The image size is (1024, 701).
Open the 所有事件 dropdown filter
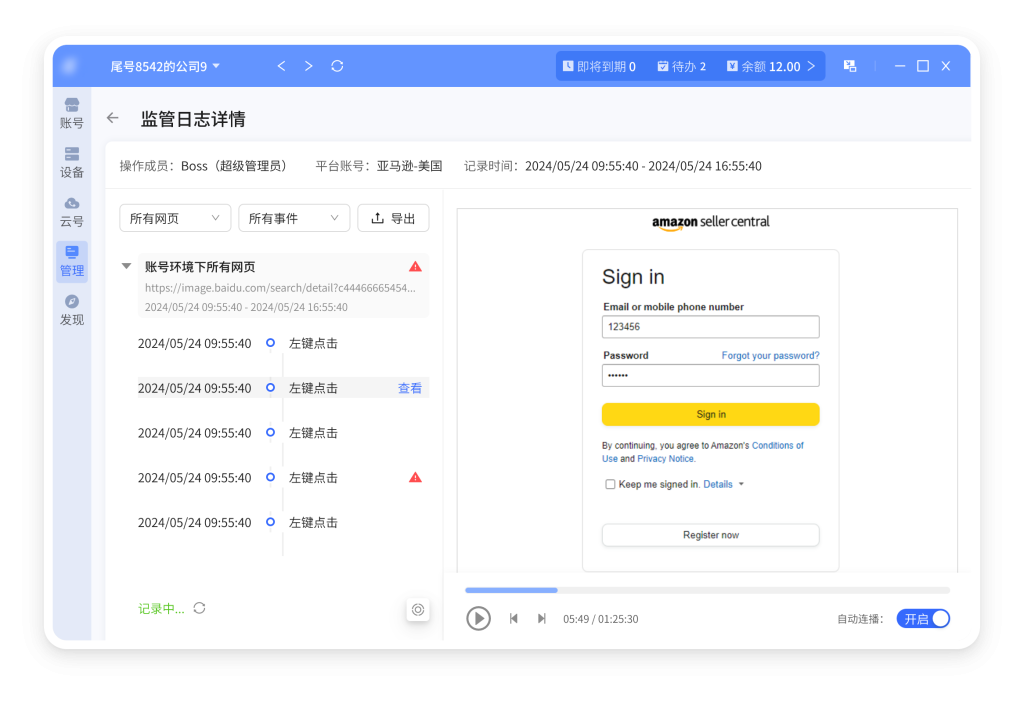click(x=294, y=218)
